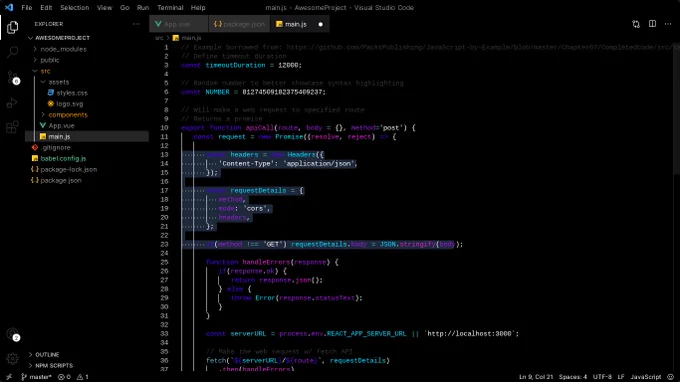Image resolution: width=680 pixels, height=382 pixels.
Task: Expand the NPM SCRIPTS section
Action: pyautogui.click(x=54, y=366)
